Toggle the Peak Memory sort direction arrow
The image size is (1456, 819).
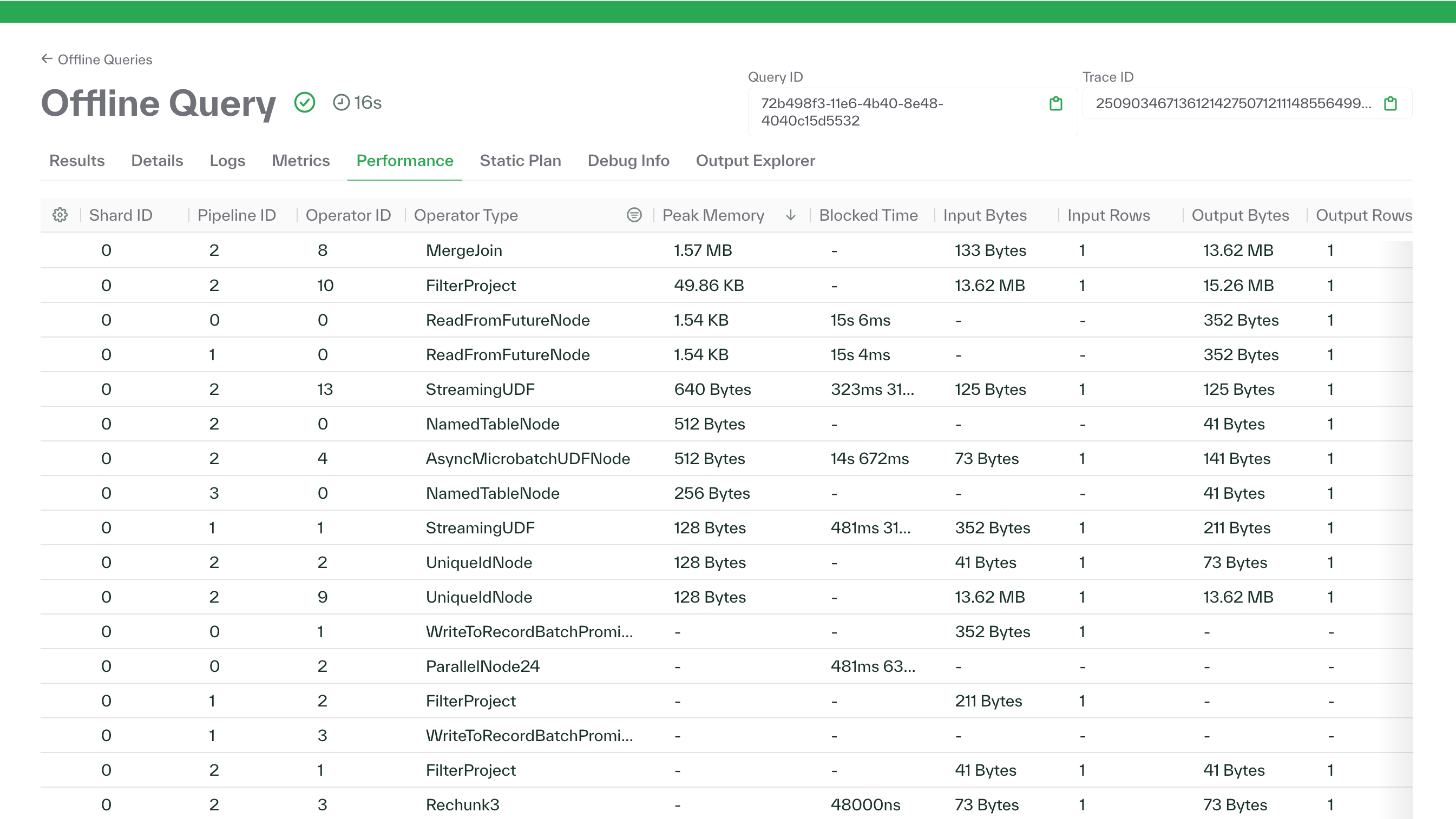click(x=791, y=215)
